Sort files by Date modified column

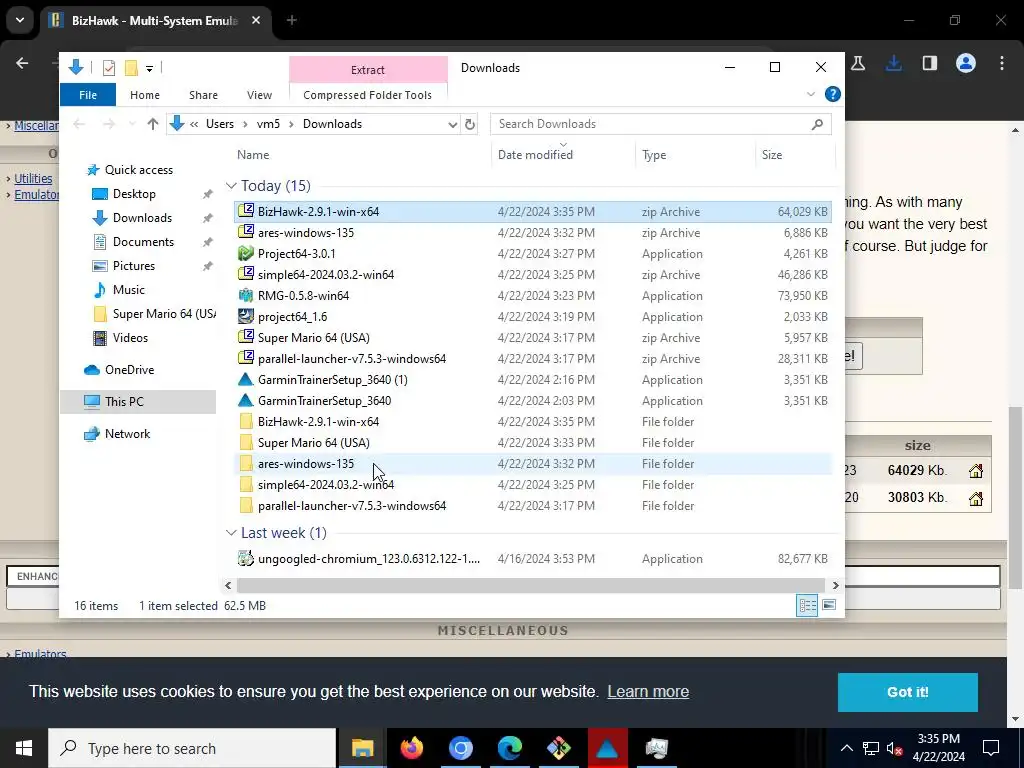[x=535, y=155]
